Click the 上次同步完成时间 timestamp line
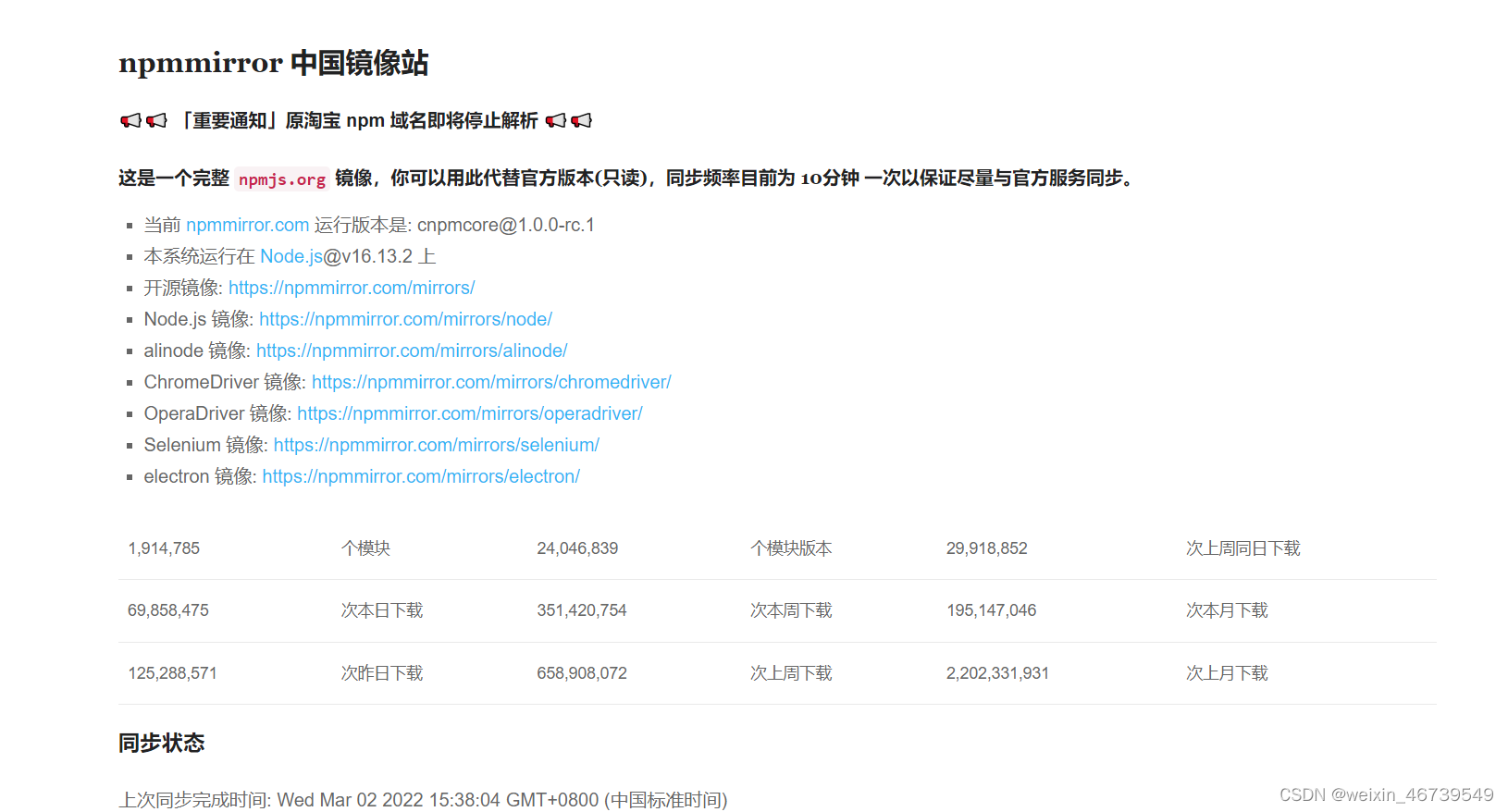Screen dimensions: 1508x812 click(x=423, y=800)
